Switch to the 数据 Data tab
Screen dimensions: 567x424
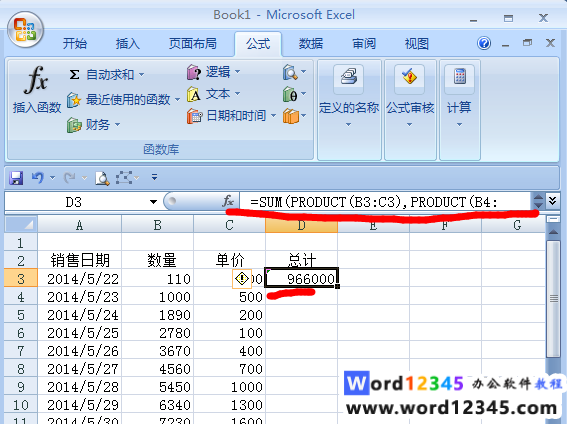click(311, 44)
